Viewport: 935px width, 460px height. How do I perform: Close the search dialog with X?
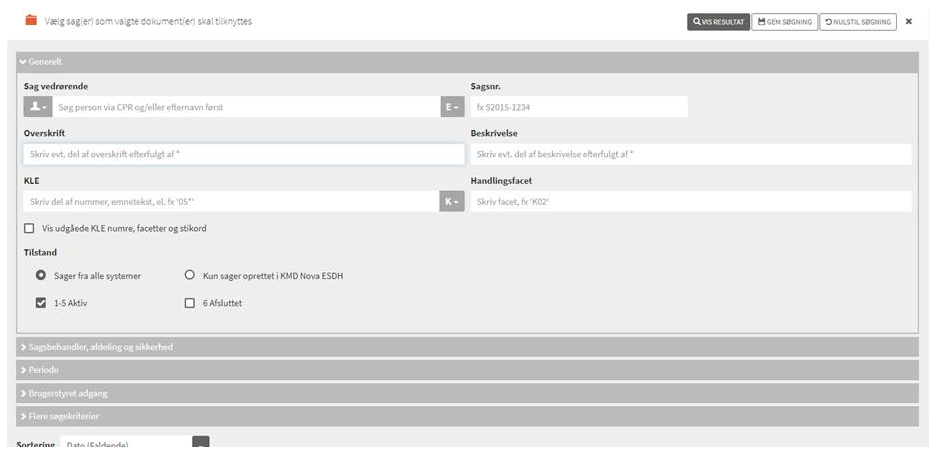pos(908,21)
